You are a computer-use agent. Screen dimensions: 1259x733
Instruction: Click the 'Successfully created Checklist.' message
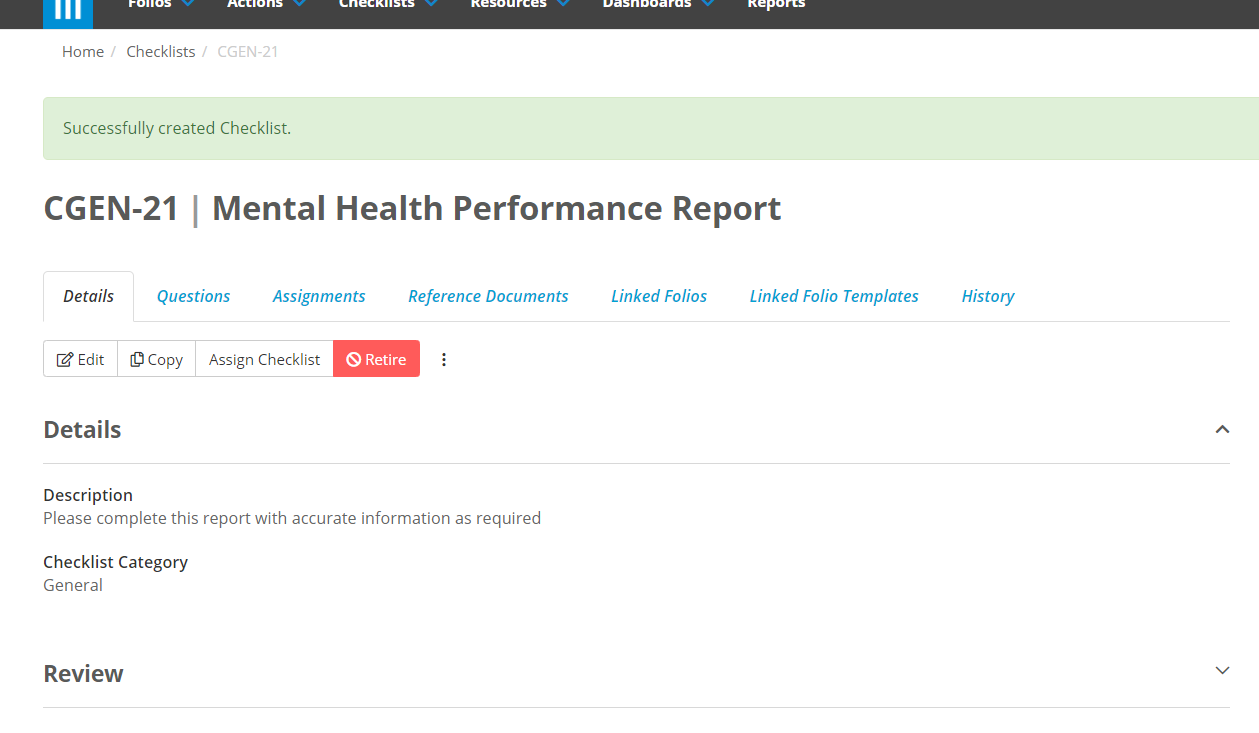pyautogui.click(x=177, y=128)
